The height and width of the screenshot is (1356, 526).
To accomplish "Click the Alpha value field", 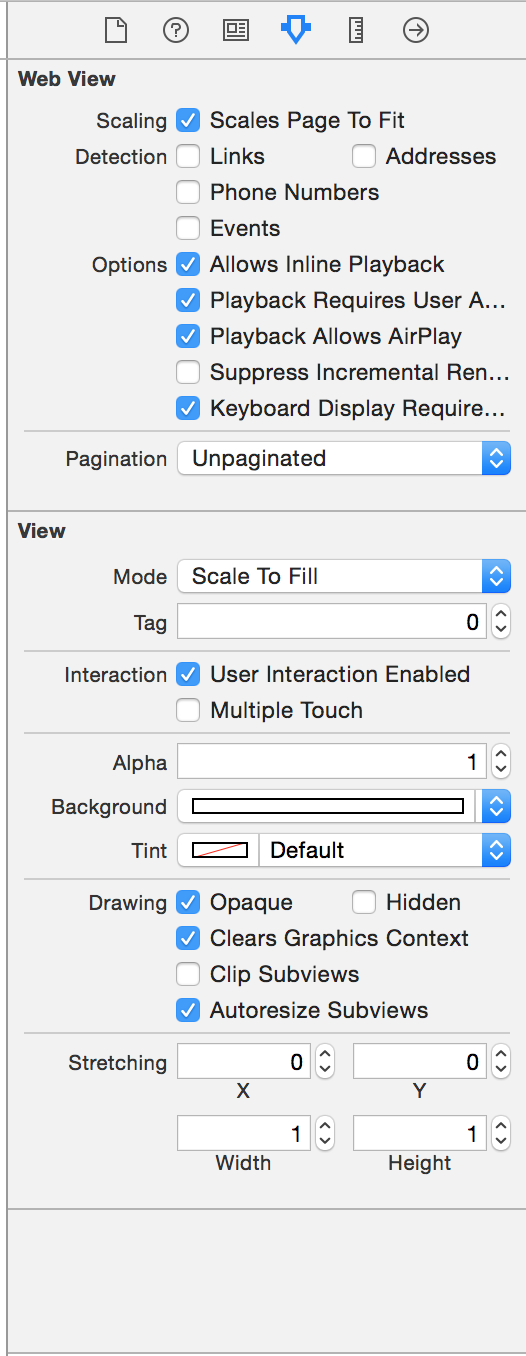I will point(332,763).
